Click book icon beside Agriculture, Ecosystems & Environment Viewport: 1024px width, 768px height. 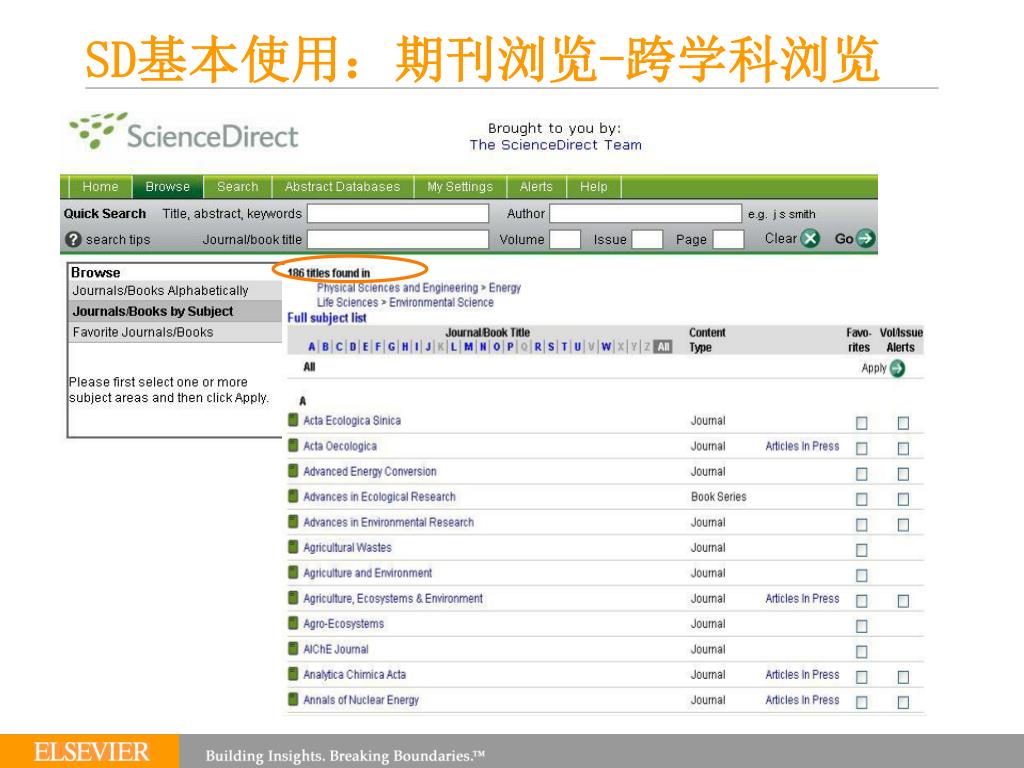pyautogui.click(x=293, y=598)
